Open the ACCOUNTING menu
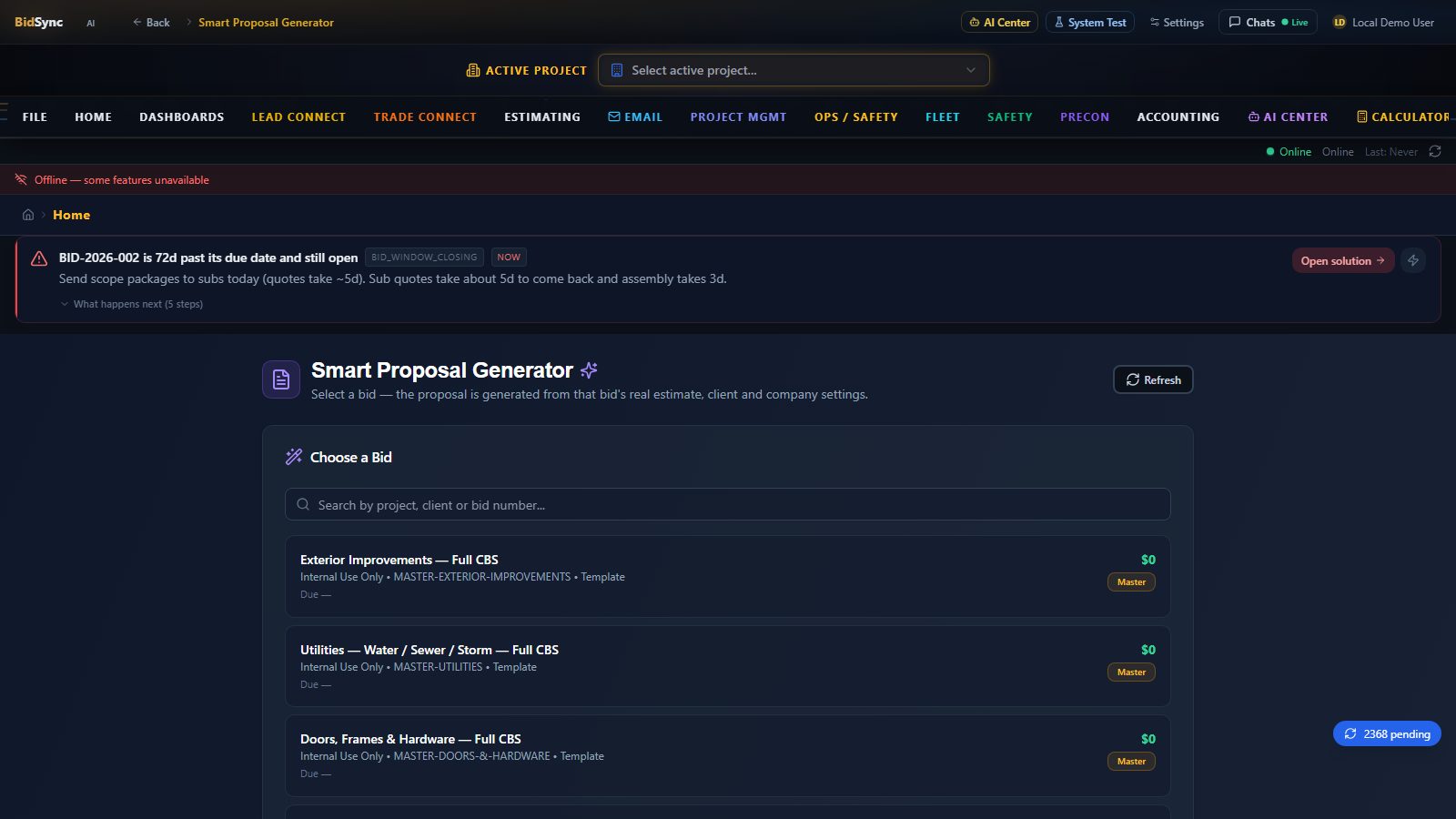The height and width of the screenshot is (819, 1456). click(1178, 116)
